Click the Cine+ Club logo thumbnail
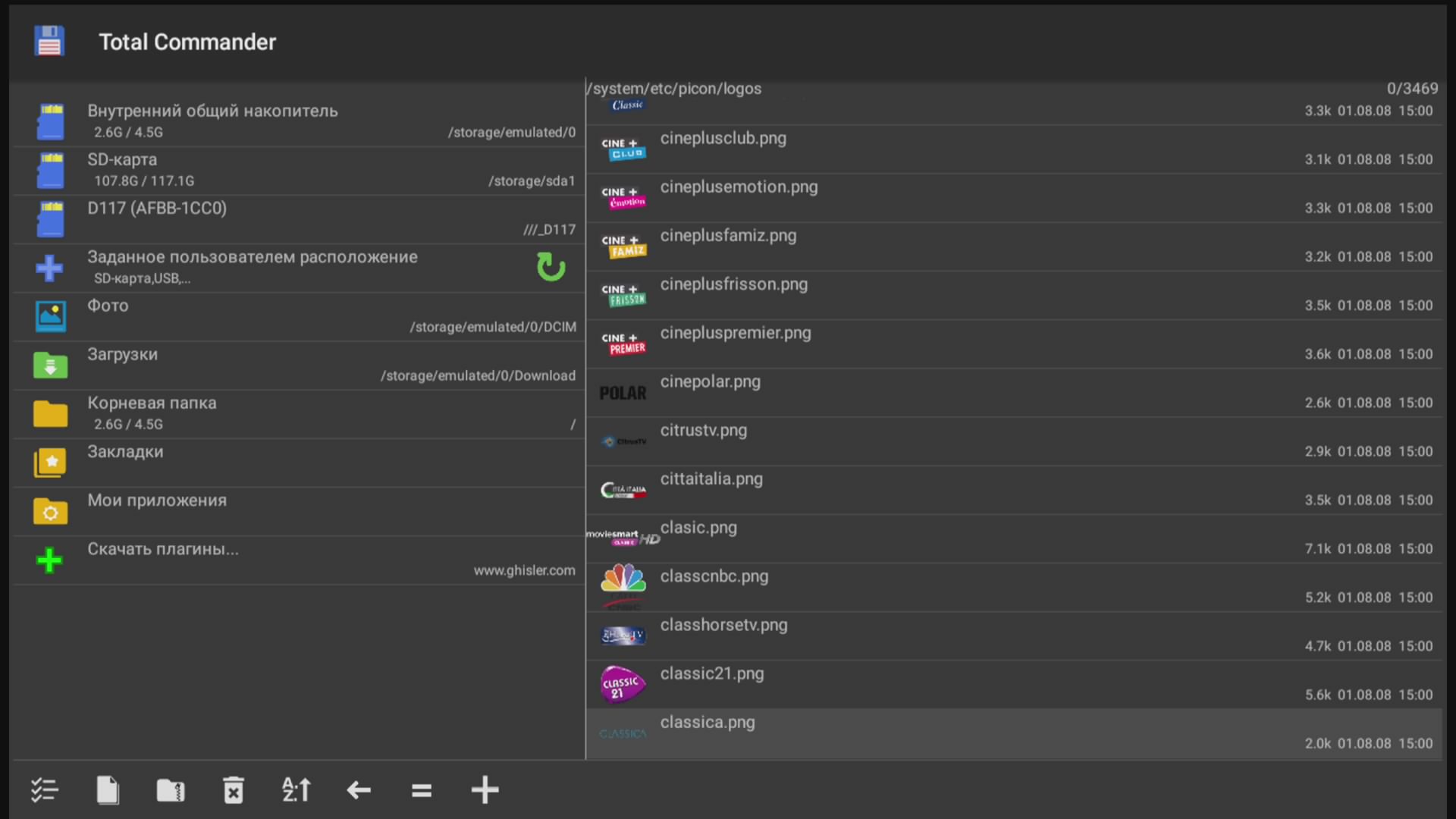 (623, 149)
